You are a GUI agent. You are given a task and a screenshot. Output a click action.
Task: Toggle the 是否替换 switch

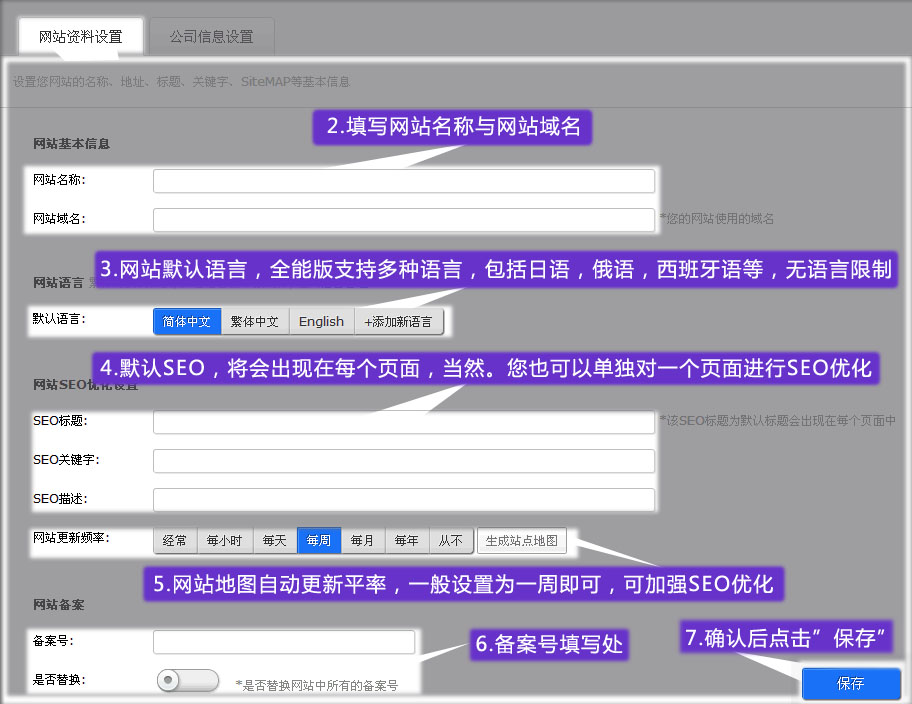(188, 681)
